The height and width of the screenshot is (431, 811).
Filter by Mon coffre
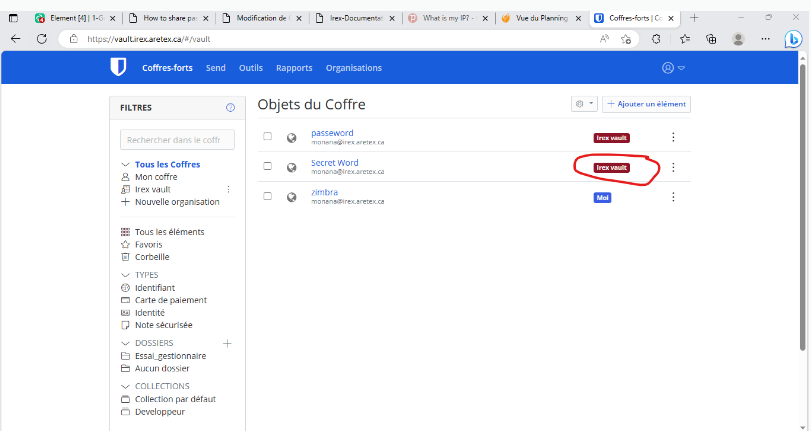(156, 177)
